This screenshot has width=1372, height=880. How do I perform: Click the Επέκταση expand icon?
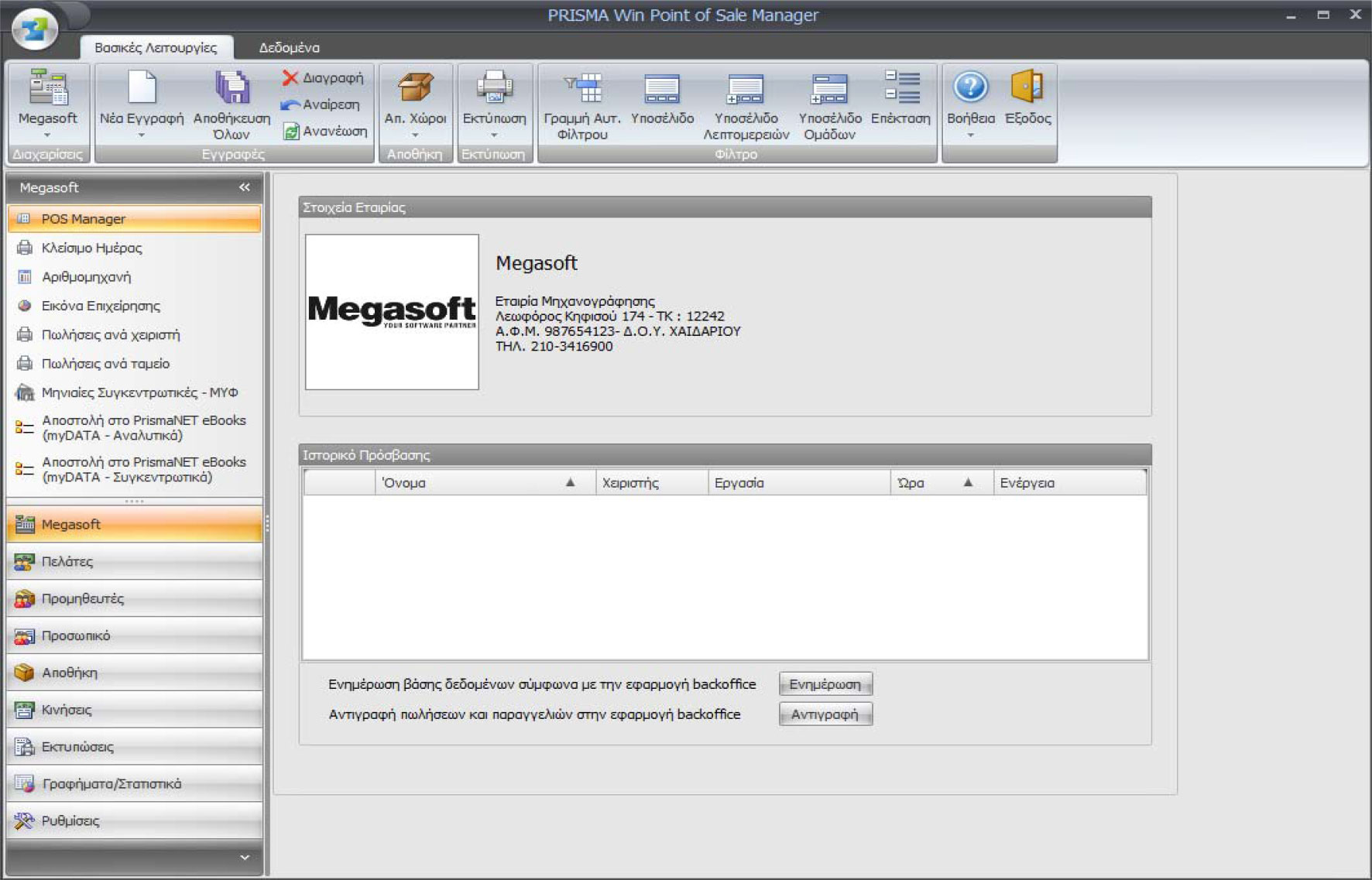[901, 87]
